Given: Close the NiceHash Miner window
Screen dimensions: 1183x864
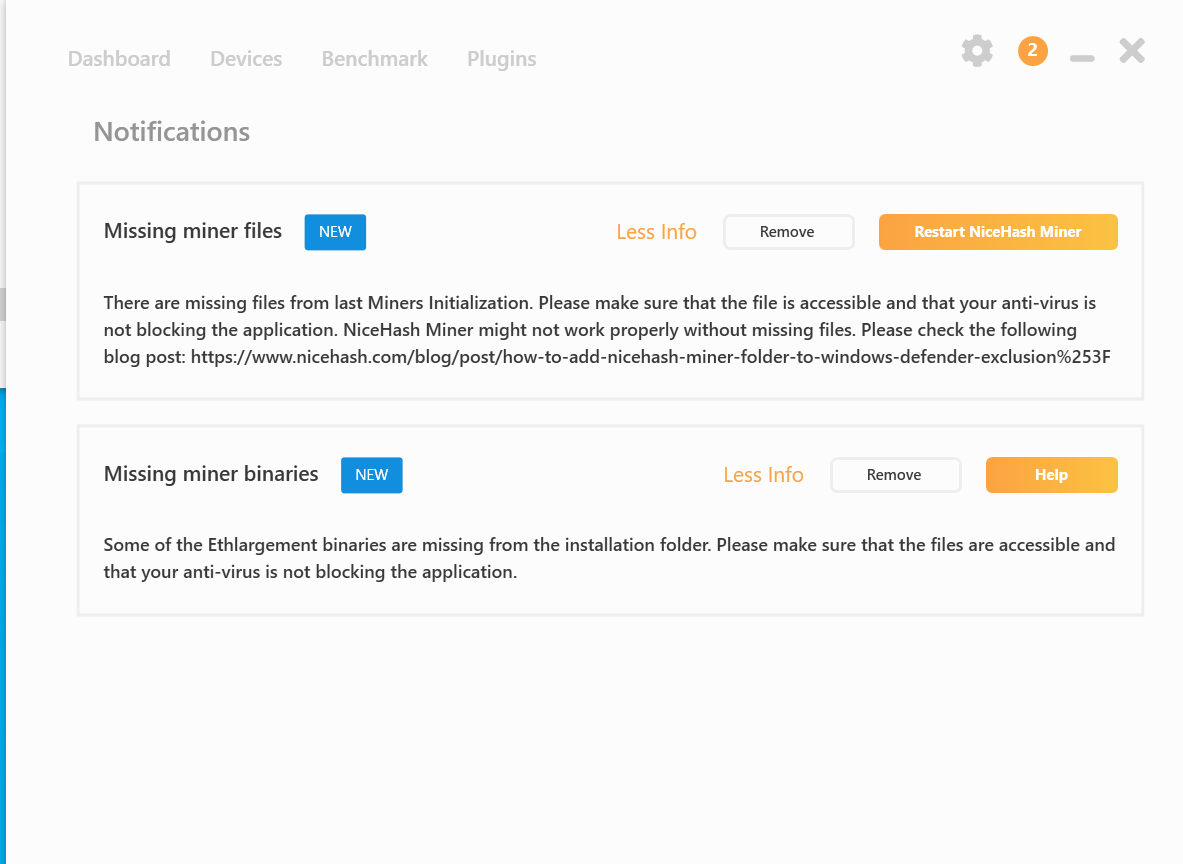Looking at the screenshot, I should [x=1132, y=51].
